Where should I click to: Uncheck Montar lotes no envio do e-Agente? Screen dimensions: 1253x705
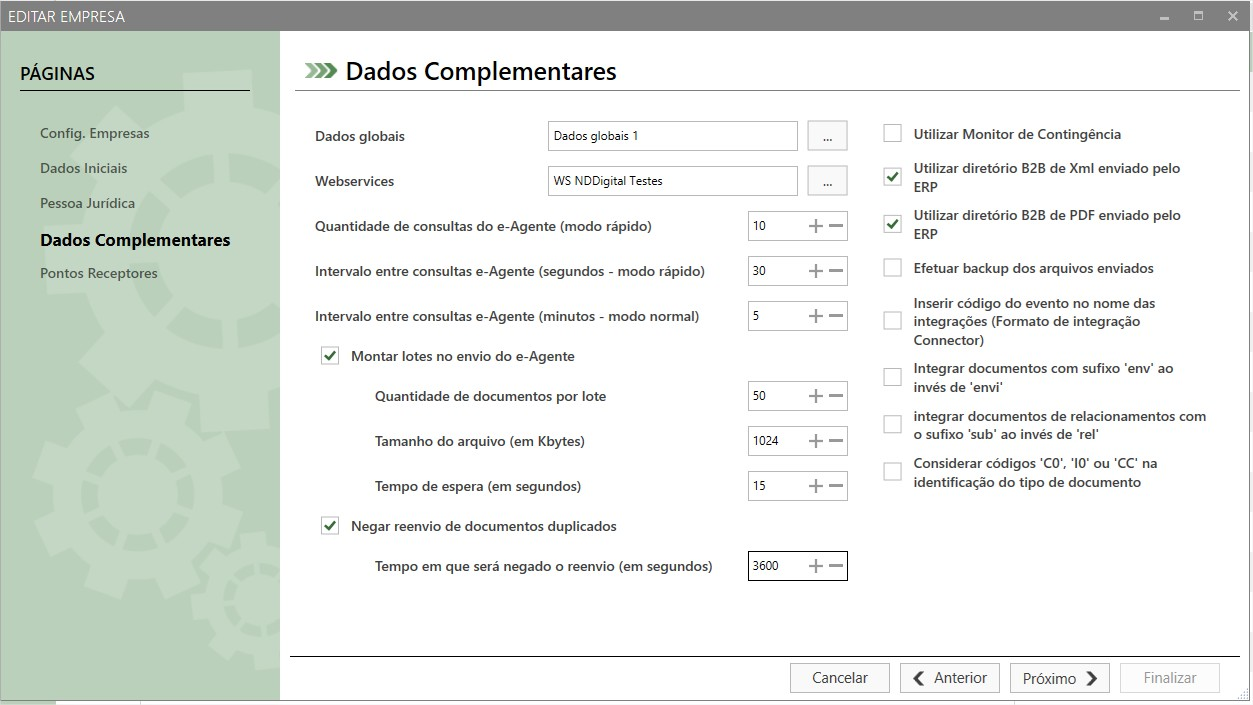[330, 356]
